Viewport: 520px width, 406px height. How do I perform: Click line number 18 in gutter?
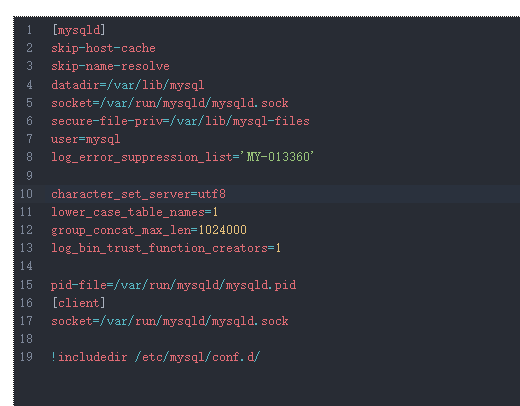[x=26, y=339]
